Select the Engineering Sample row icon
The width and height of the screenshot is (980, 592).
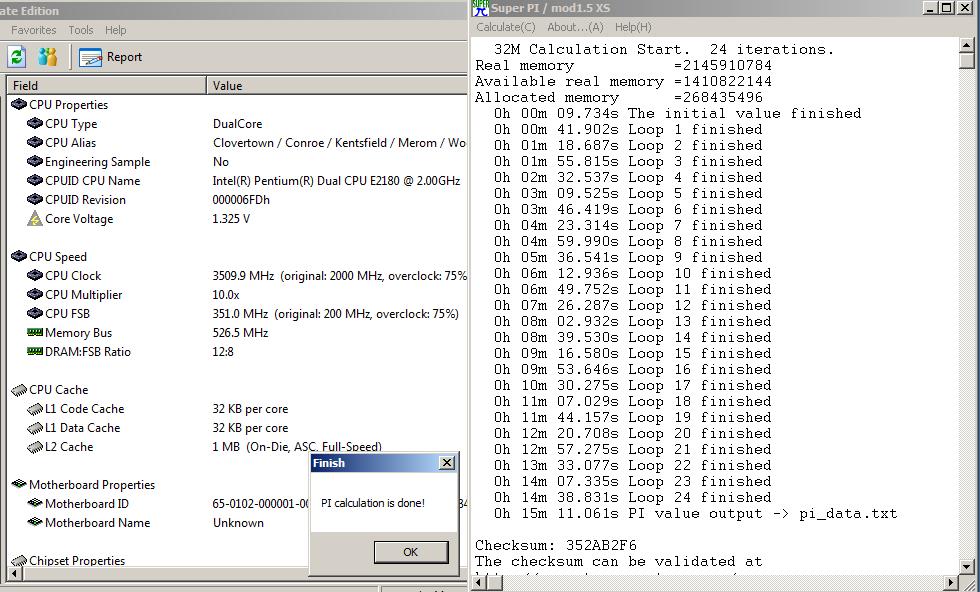(x=35, y=162)
